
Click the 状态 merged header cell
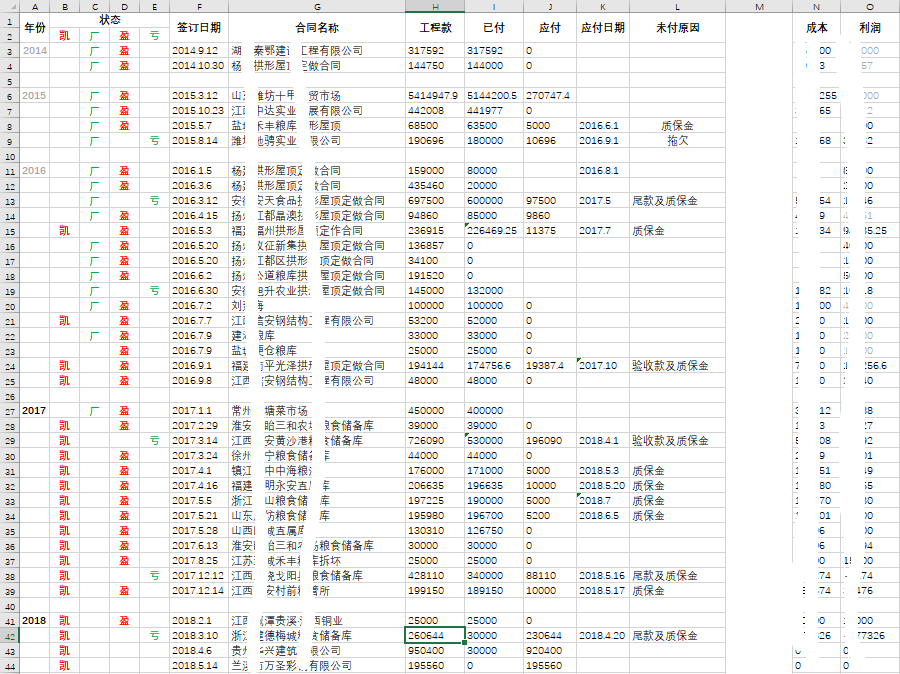tap(110, 20)
